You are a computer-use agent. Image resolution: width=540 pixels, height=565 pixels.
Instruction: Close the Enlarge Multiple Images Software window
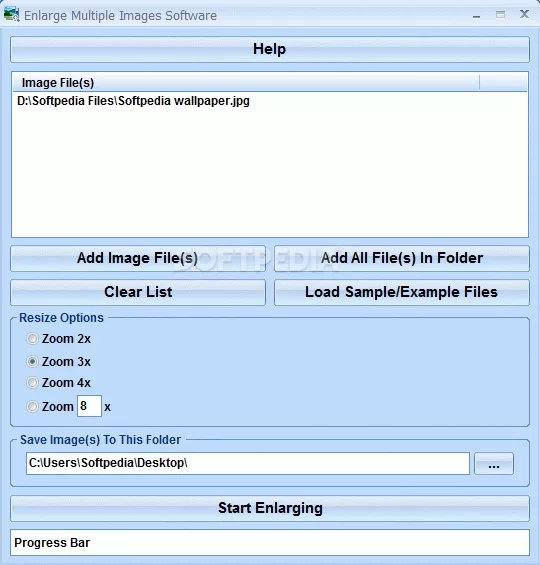(524, 14)
